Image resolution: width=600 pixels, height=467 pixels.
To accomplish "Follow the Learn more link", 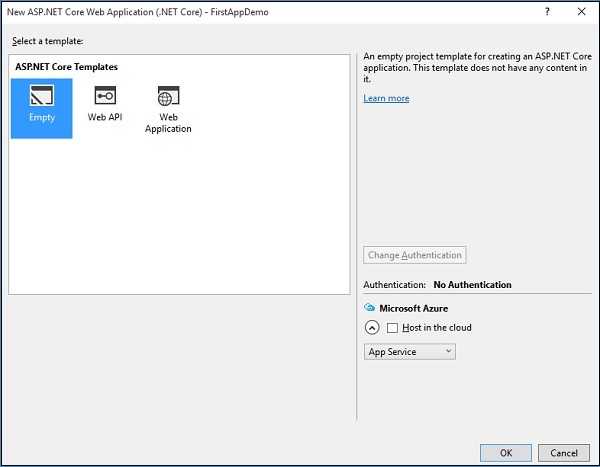I will click(386, 98).
